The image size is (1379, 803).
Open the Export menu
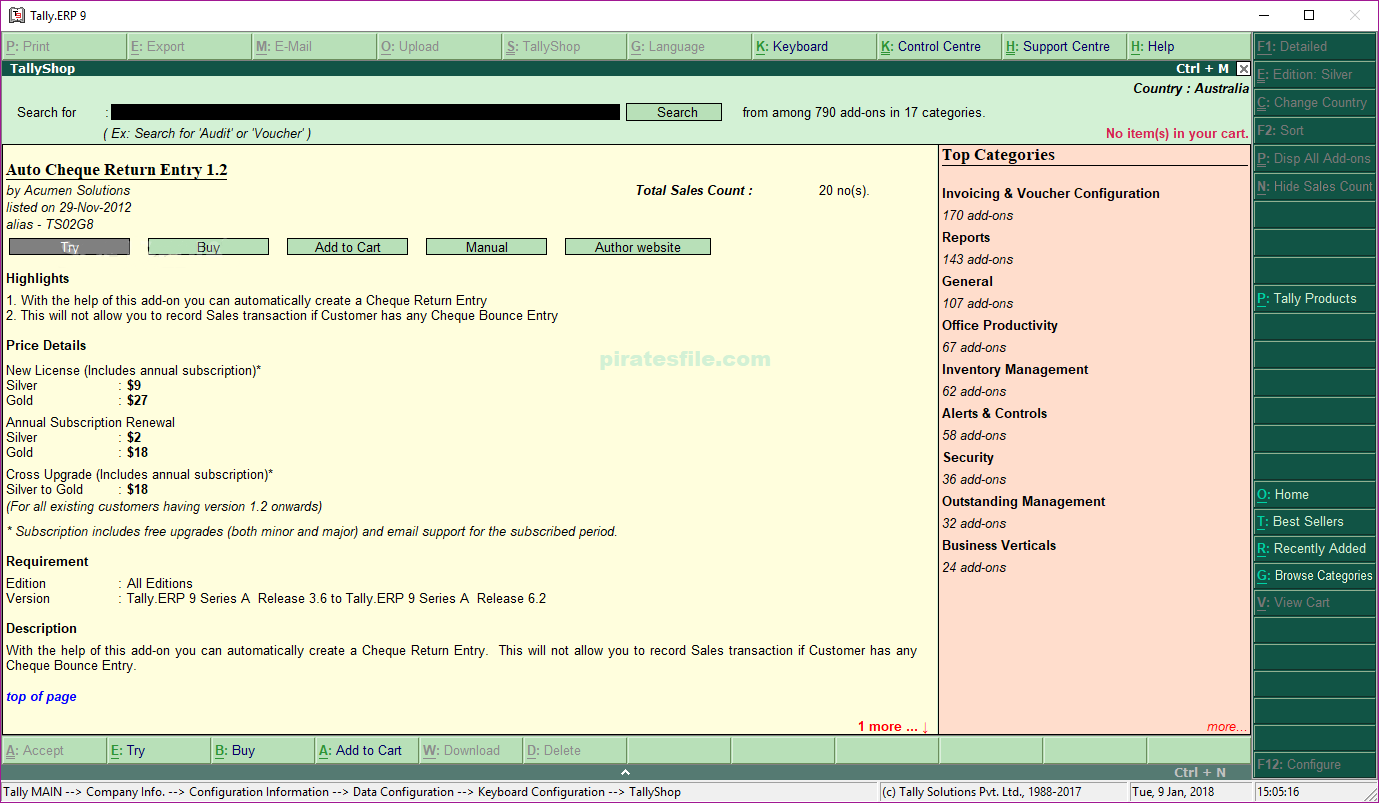click(189, 46)
